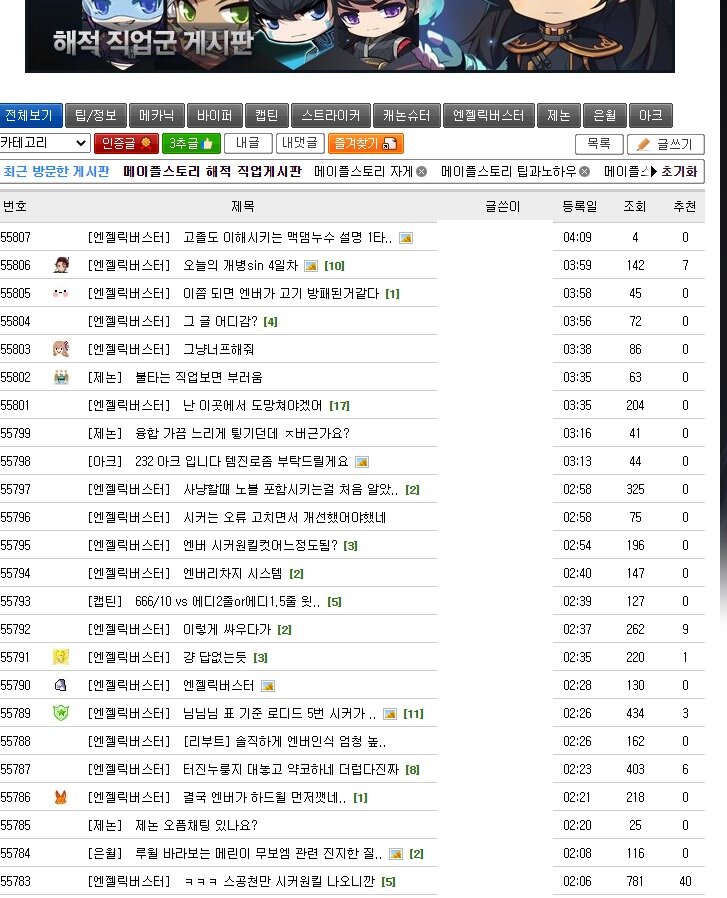Image resolution: width=727 pixels, height=898 pixels.
Task: Click post number 55783
Action: [x=15, y=881]
